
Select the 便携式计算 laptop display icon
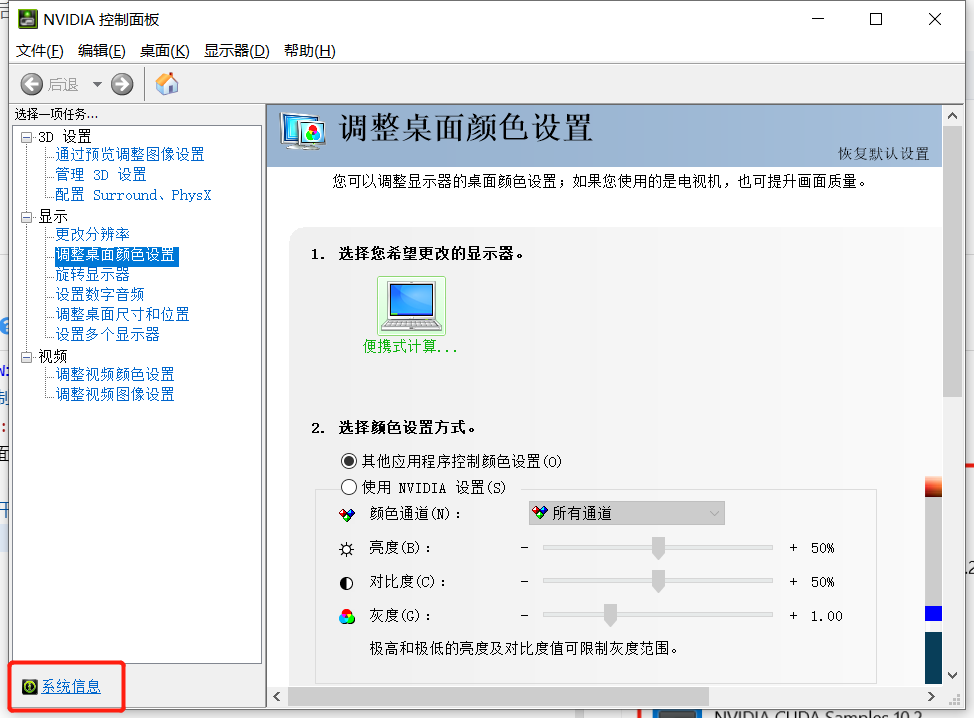tap(411, 306)
